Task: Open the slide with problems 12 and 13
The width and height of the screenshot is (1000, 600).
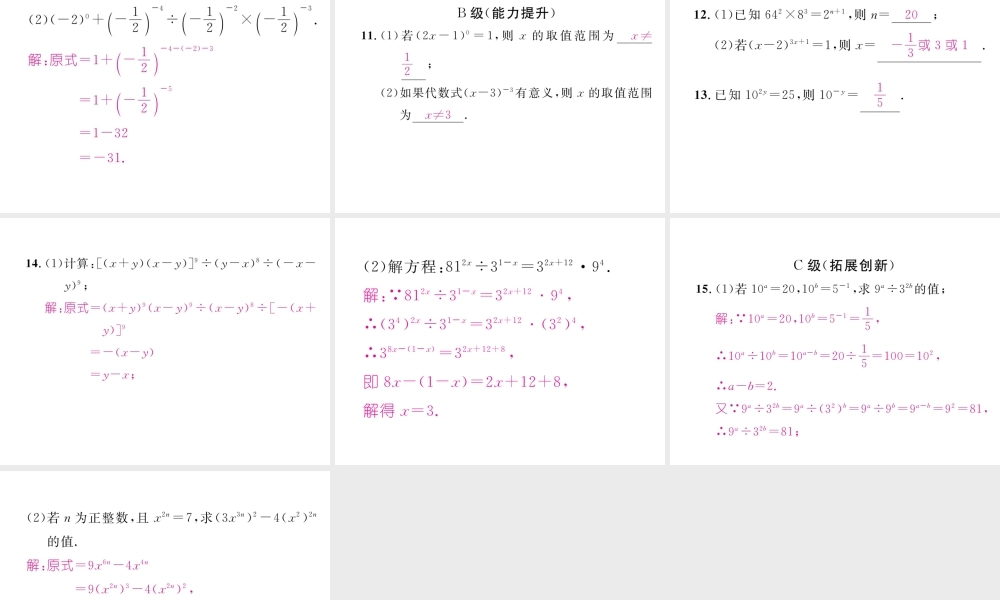Action: pos(835,106)
